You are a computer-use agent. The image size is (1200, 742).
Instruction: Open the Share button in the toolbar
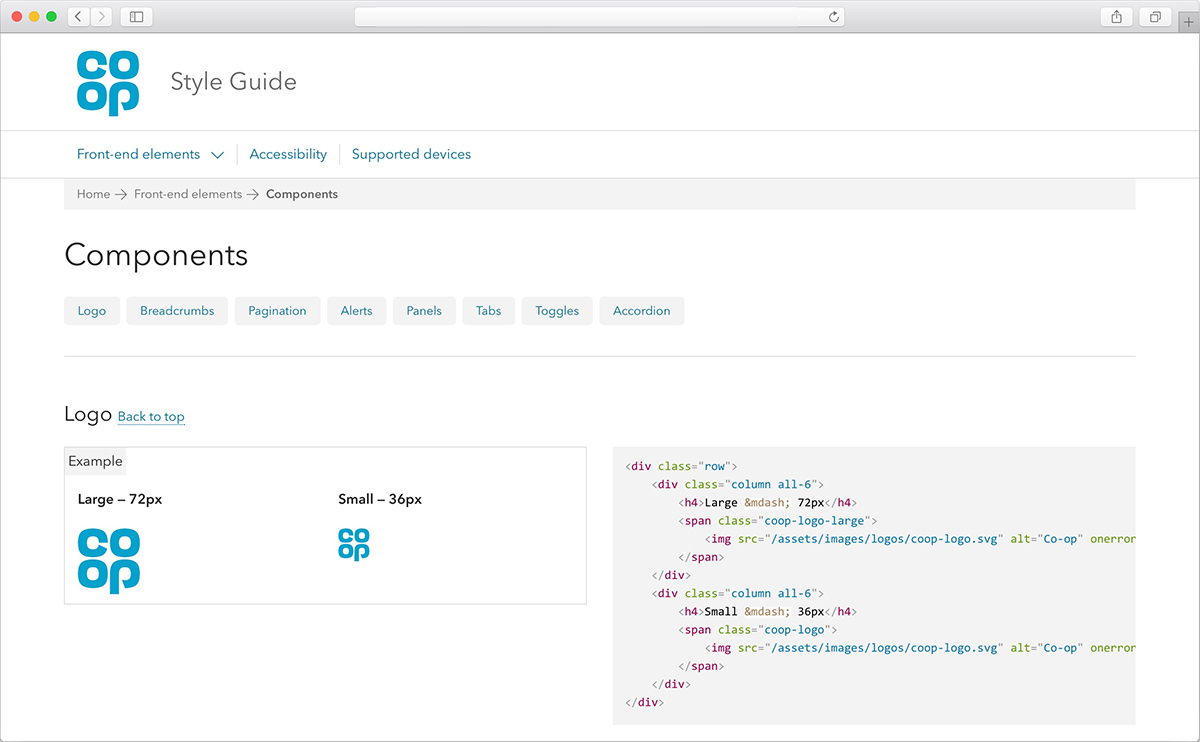point(1116,17)
